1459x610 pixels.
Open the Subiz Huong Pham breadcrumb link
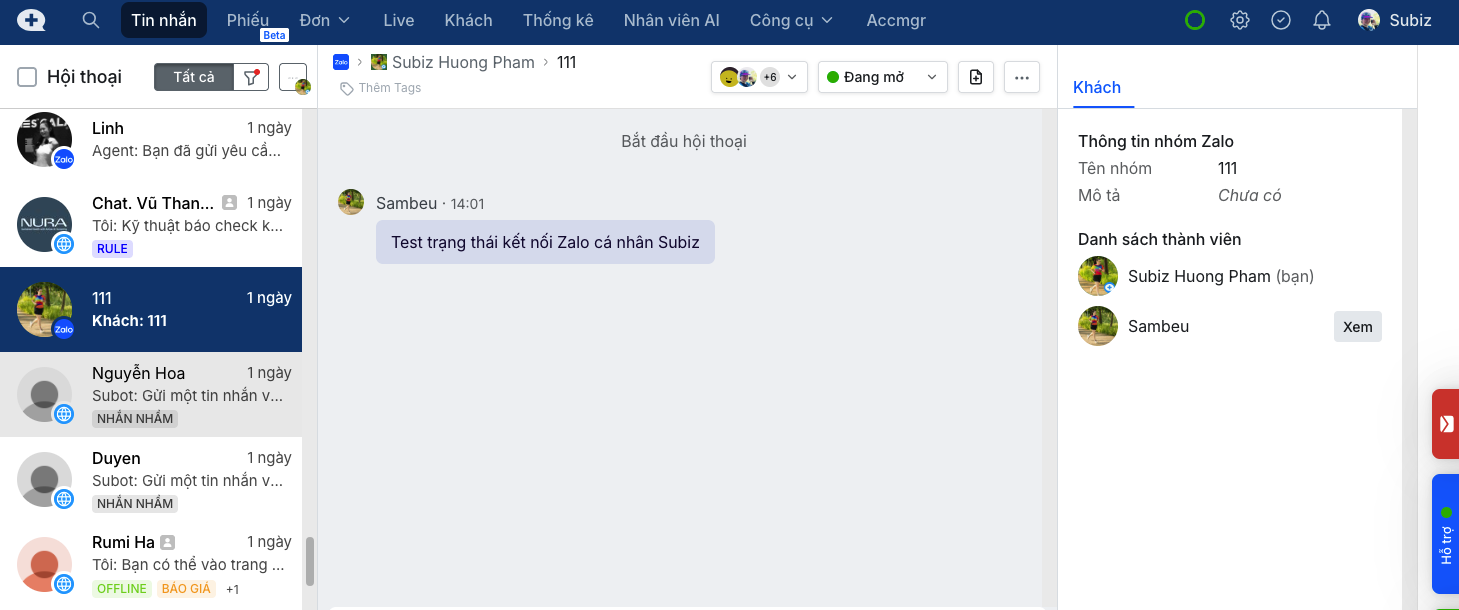(x=462, y=62)
